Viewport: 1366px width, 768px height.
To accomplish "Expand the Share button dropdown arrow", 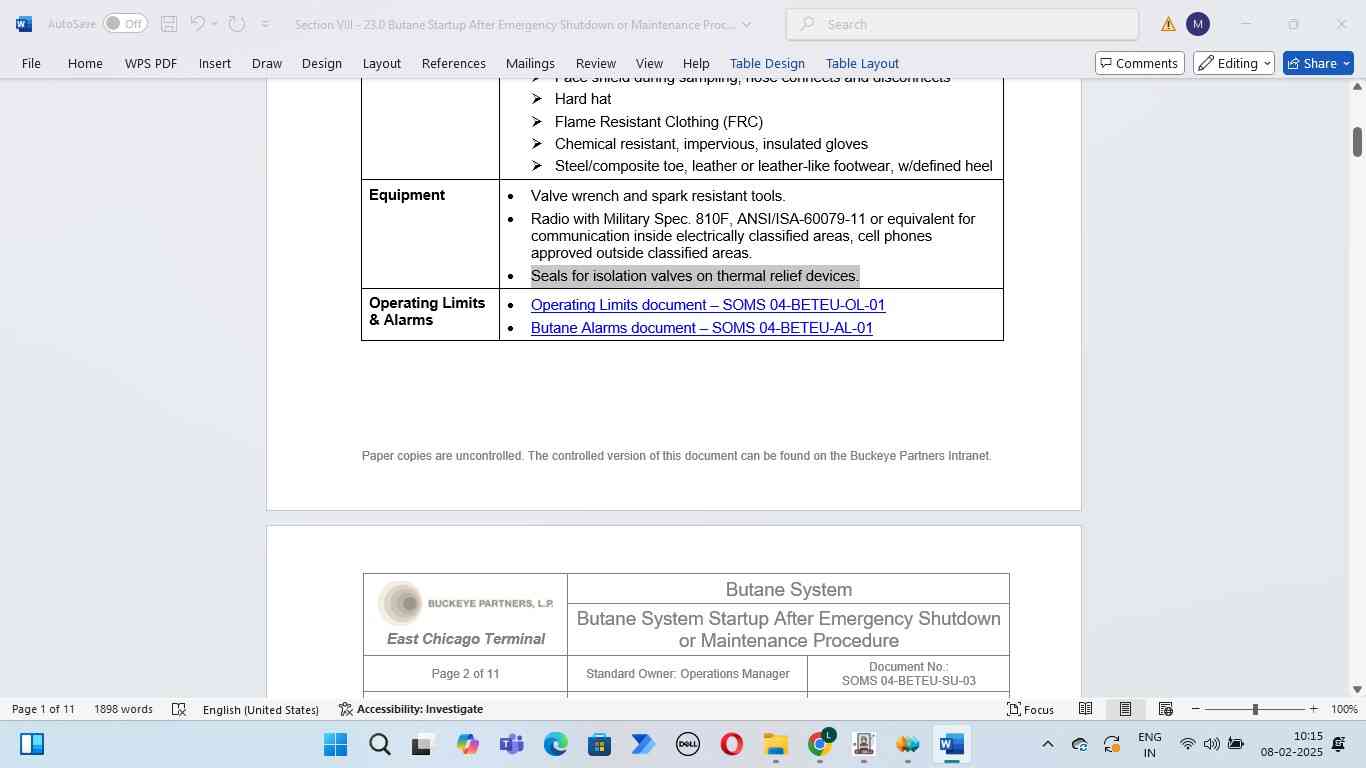I will 1346,63.
